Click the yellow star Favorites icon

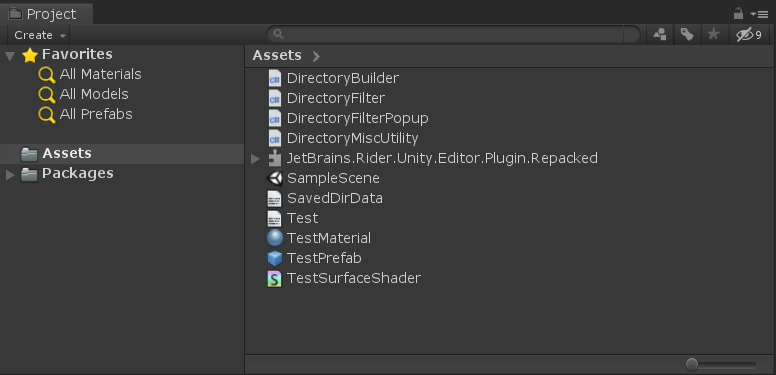pyautogui.click(x=30, y=55)
